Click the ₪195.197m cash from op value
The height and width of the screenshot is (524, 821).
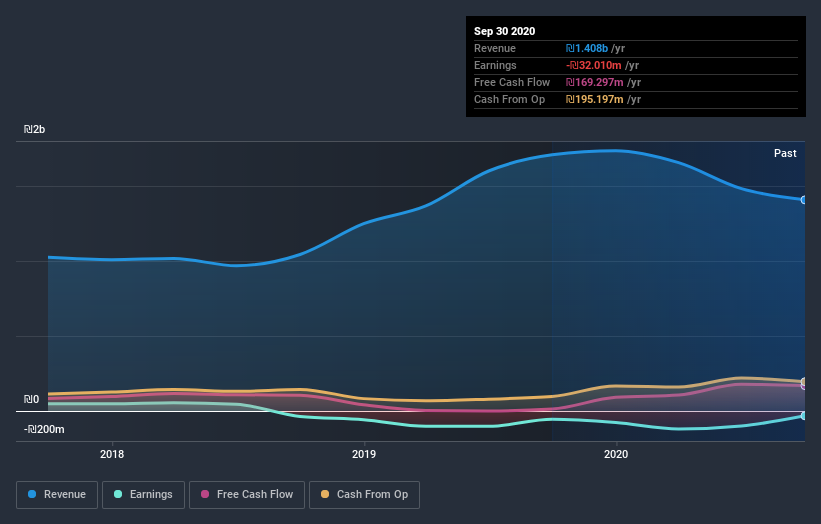pos(595,99)
